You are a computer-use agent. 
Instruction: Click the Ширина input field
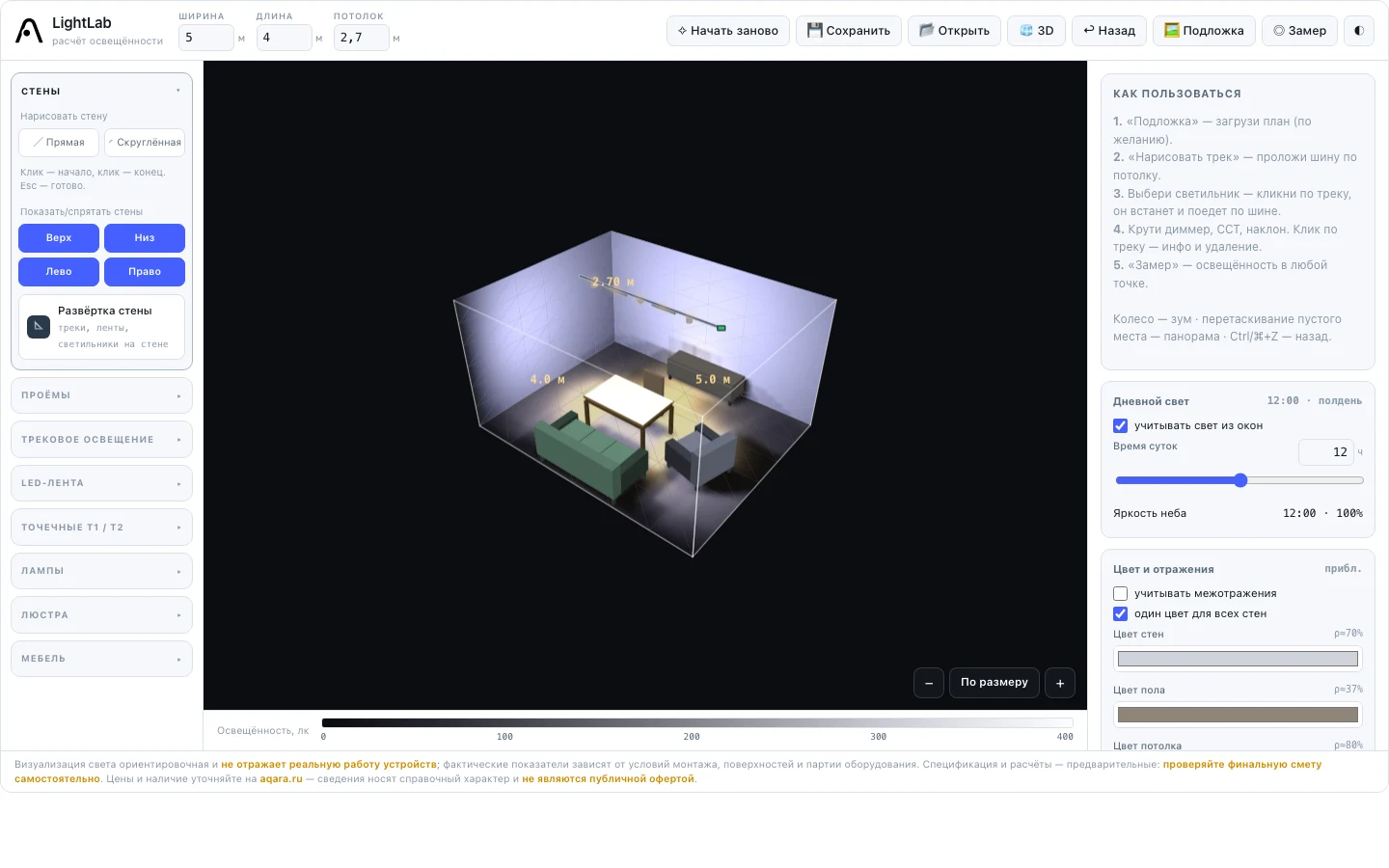tap(206, 38)
